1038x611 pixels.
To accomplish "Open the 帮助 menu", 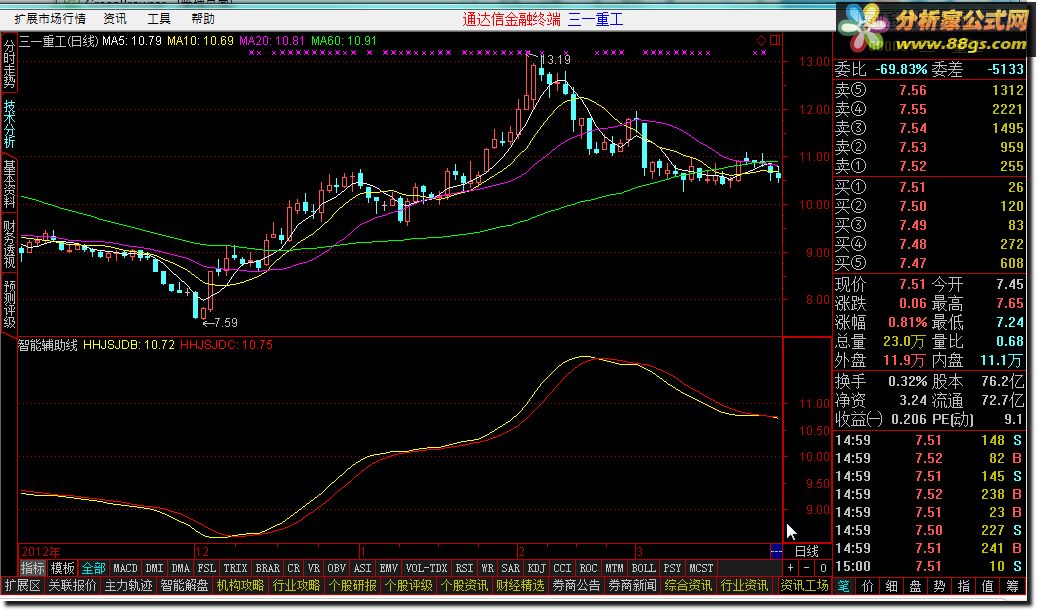I will 203,19.
